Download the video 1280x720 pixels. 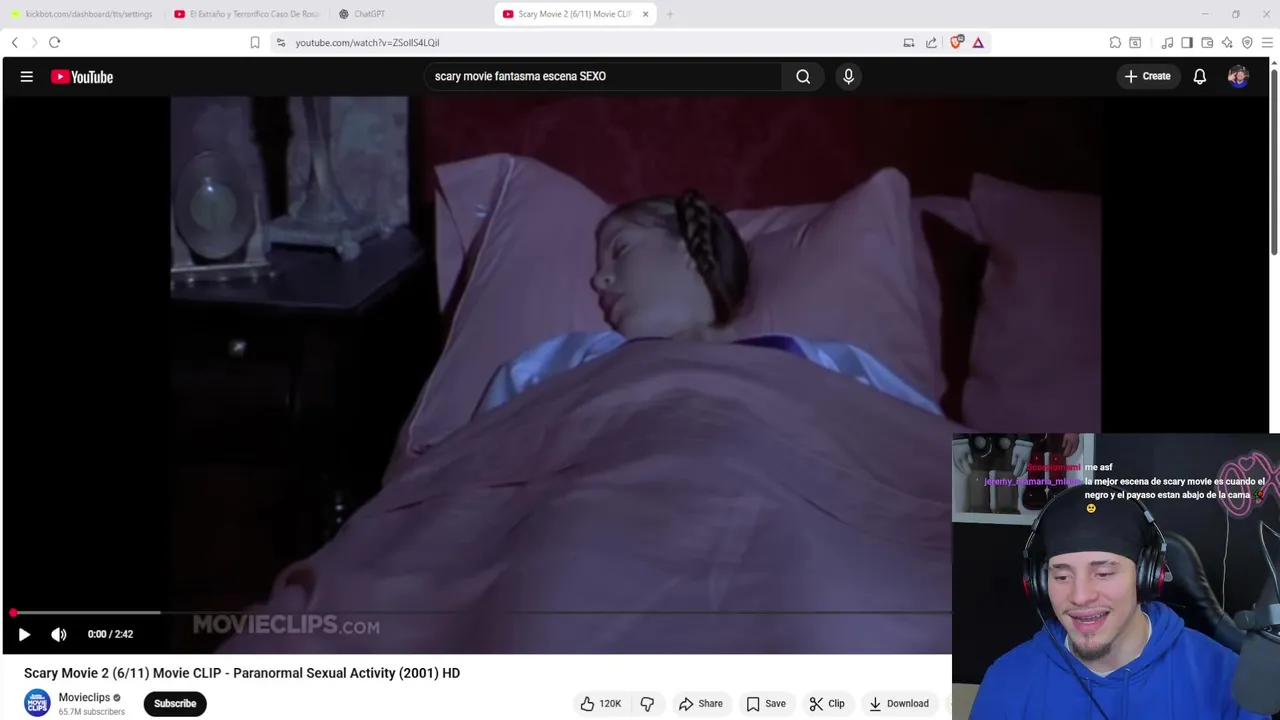(x=898, y=704)
